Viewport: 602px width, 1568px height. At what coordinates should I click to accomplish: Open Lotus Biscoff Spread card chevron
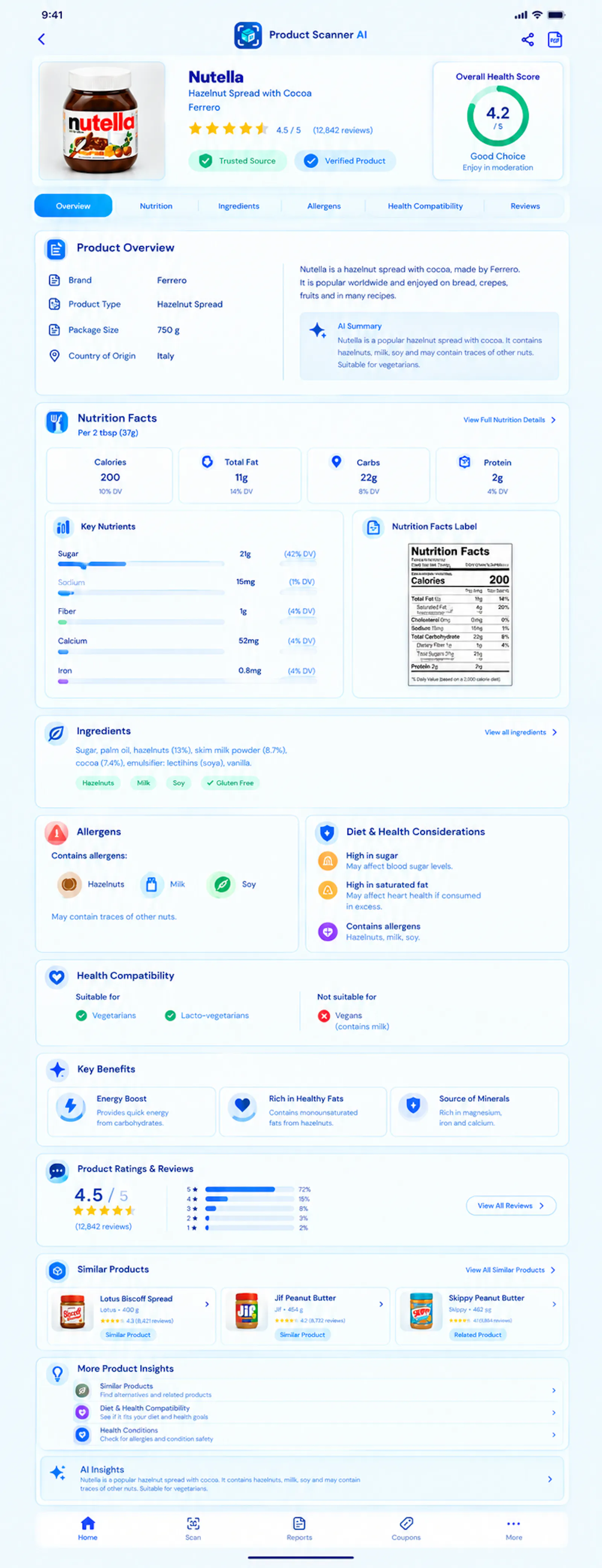[x=207, y=1304]
